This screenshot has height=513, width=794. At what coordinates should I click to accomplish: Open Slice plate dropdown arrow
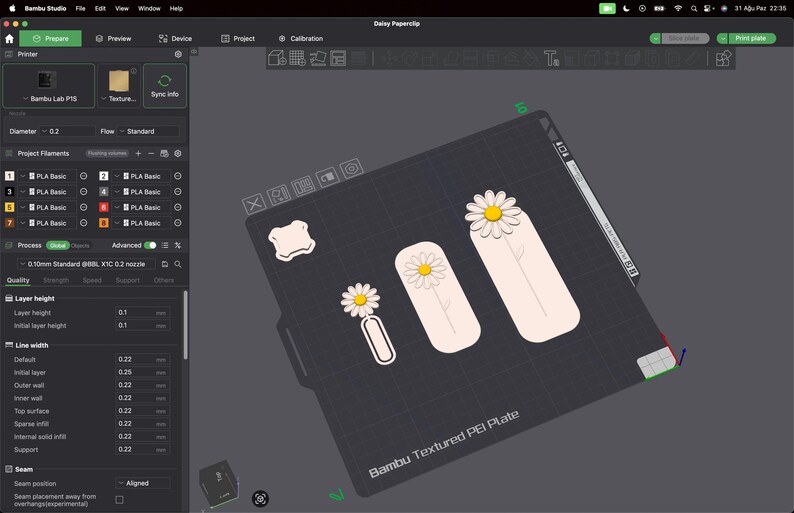(655, 38)
